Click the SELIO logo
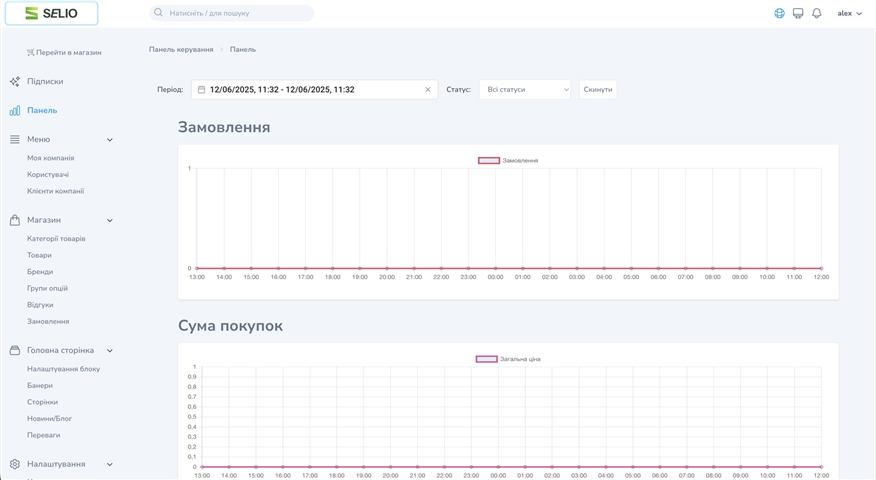876x480 pixels. coord(51,13)
